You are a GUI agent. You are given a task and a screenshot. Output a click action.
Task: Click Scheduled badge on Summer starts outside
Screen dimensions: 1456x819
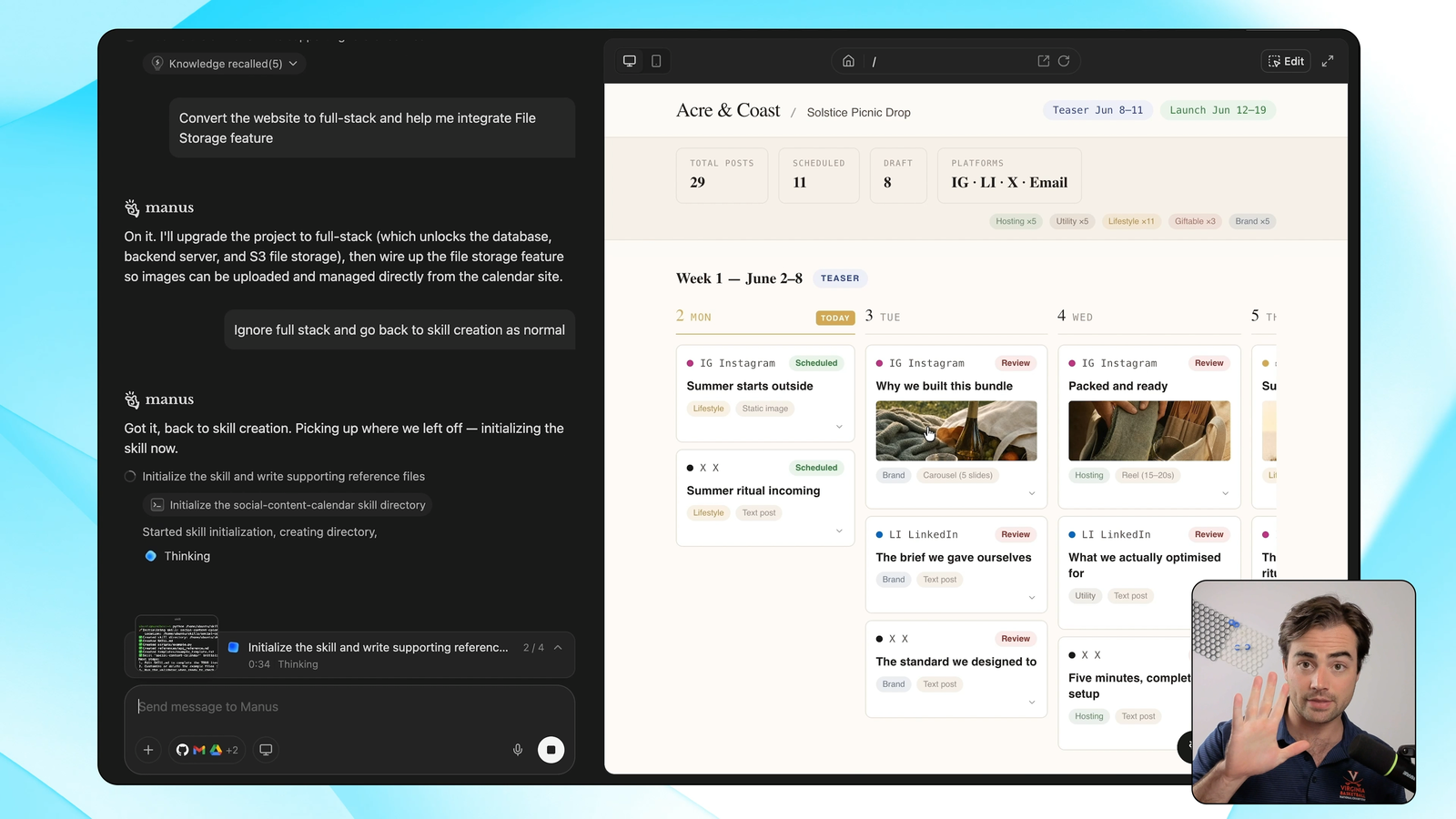[816, 363]
